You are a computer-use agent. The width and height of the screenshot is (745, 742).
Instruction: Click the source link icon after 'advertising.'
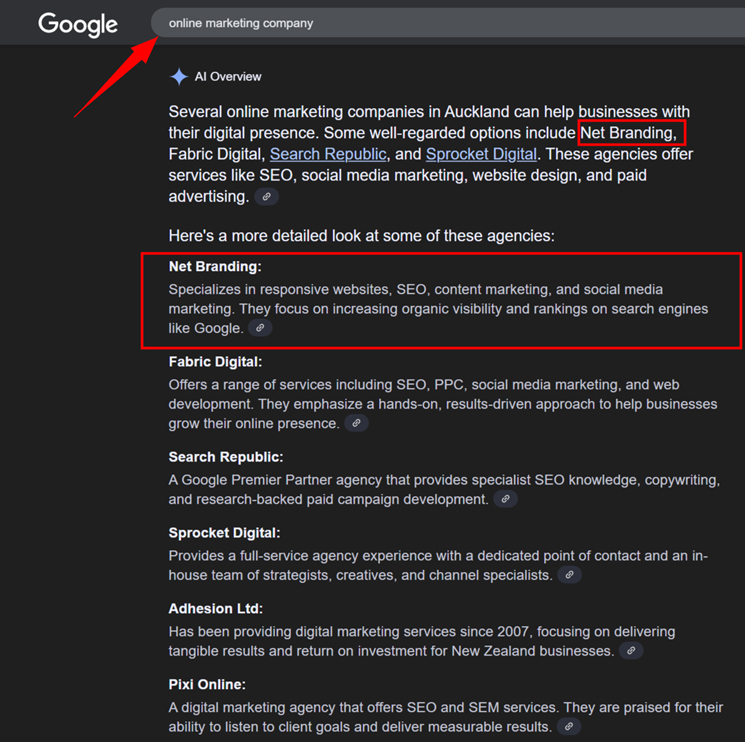pos(267,196)
